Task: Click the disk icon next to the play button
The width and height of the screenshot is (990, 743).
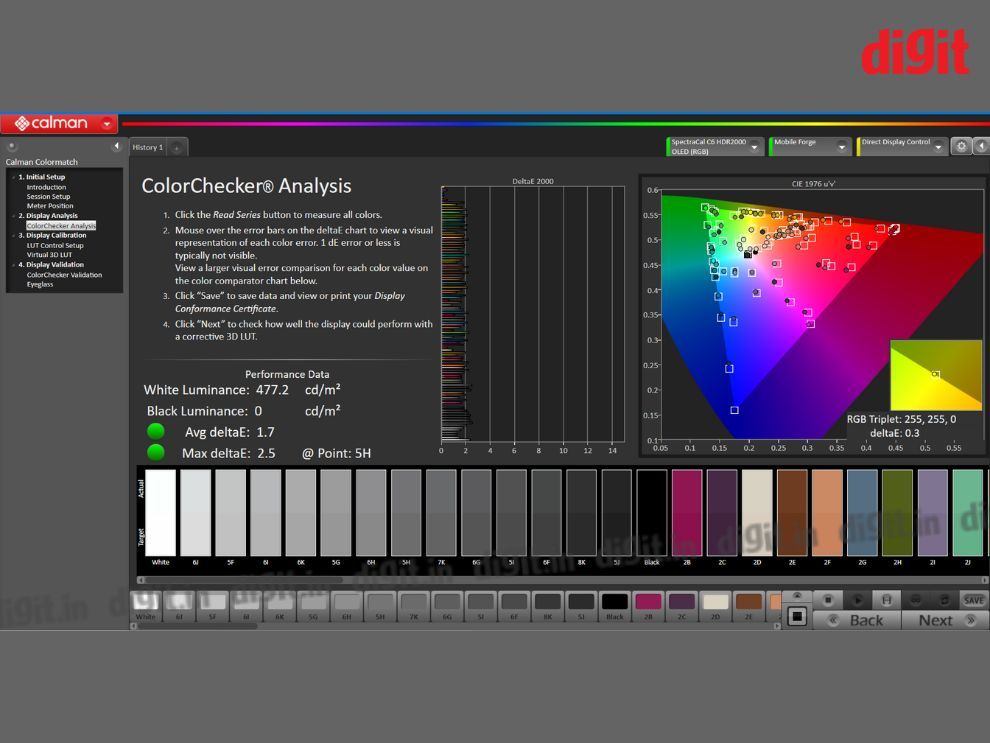Action: click(886, 600)
